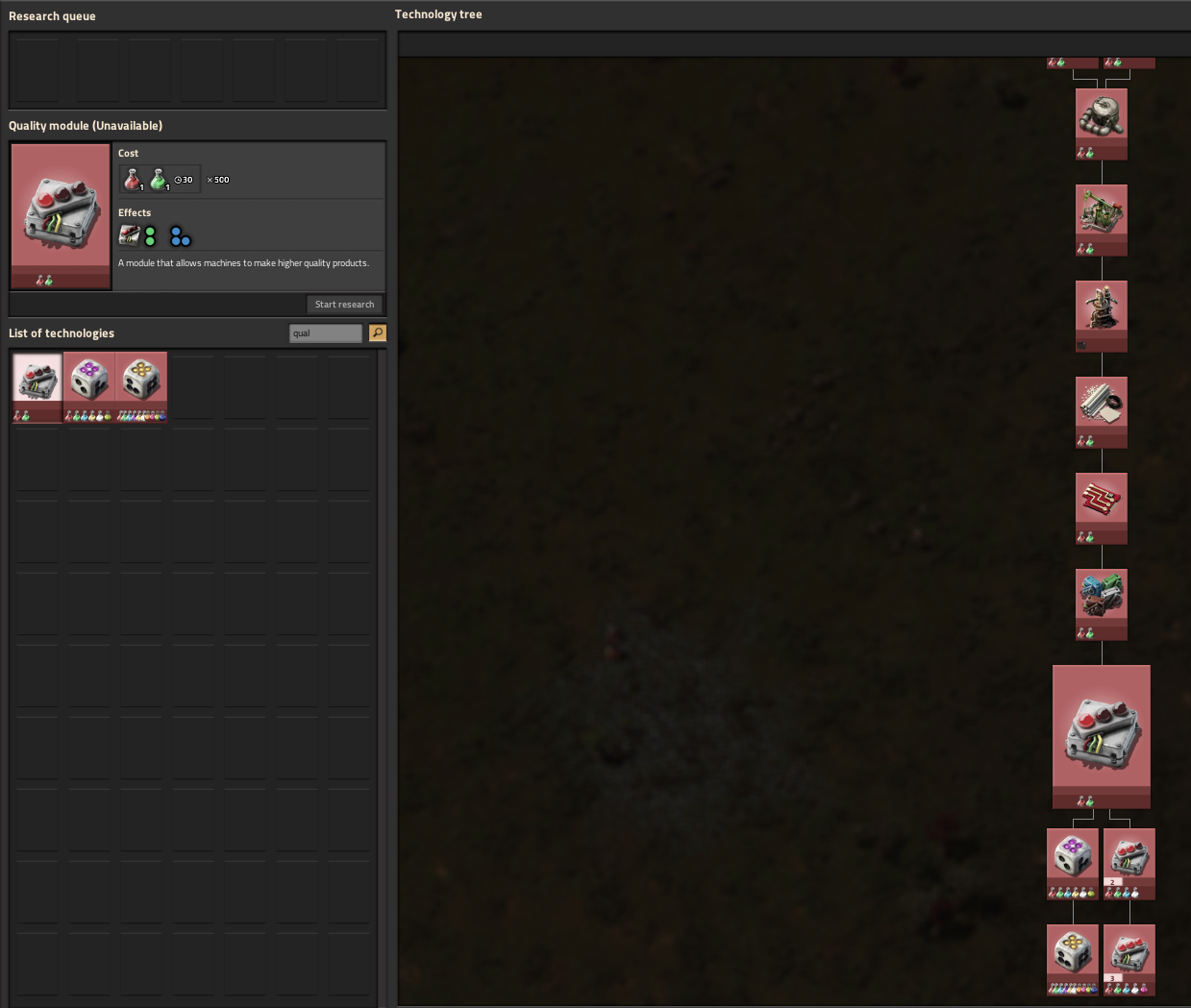Focus the technology search field containing "qual"
The image size is (1191, 1008).
(326, 332)
